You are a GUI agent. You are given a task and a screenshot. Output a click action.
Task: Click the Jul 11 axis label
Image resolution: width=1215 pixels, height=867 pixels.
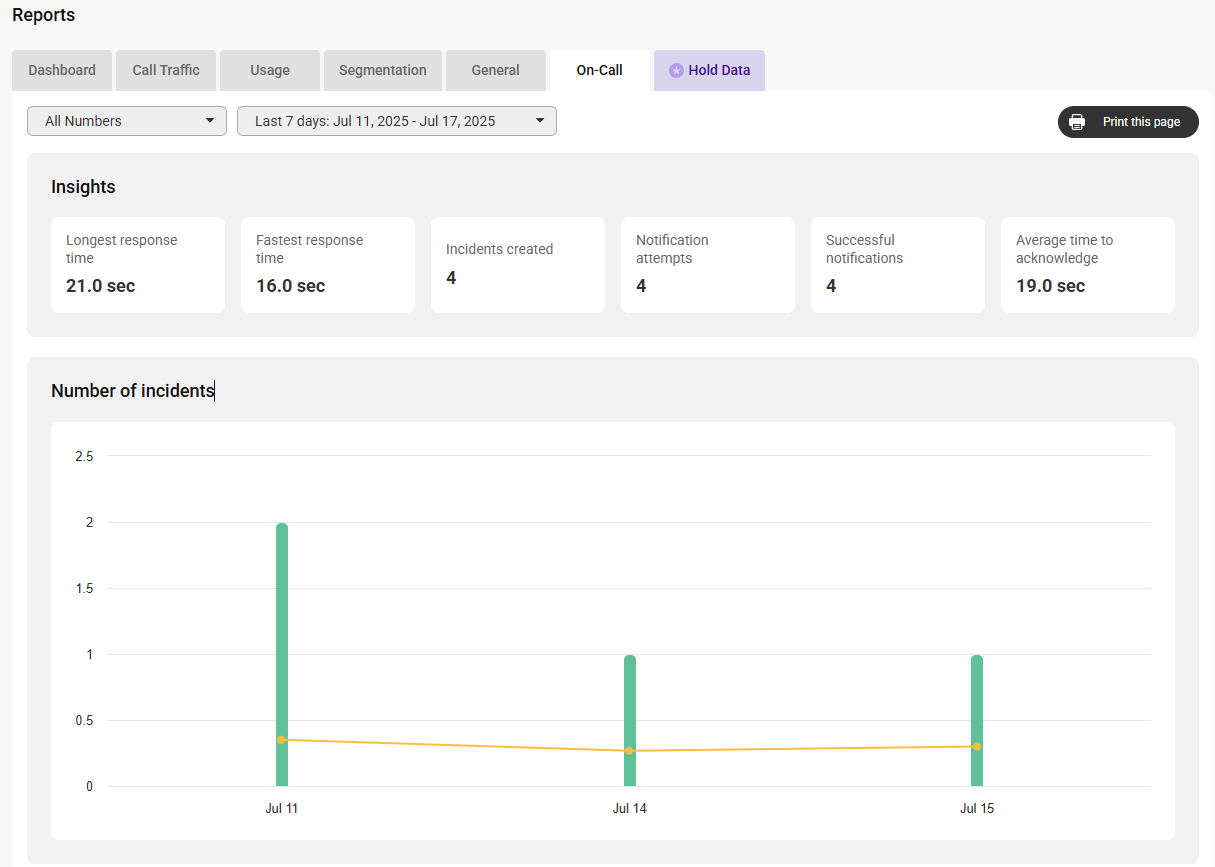pos(282,809)
